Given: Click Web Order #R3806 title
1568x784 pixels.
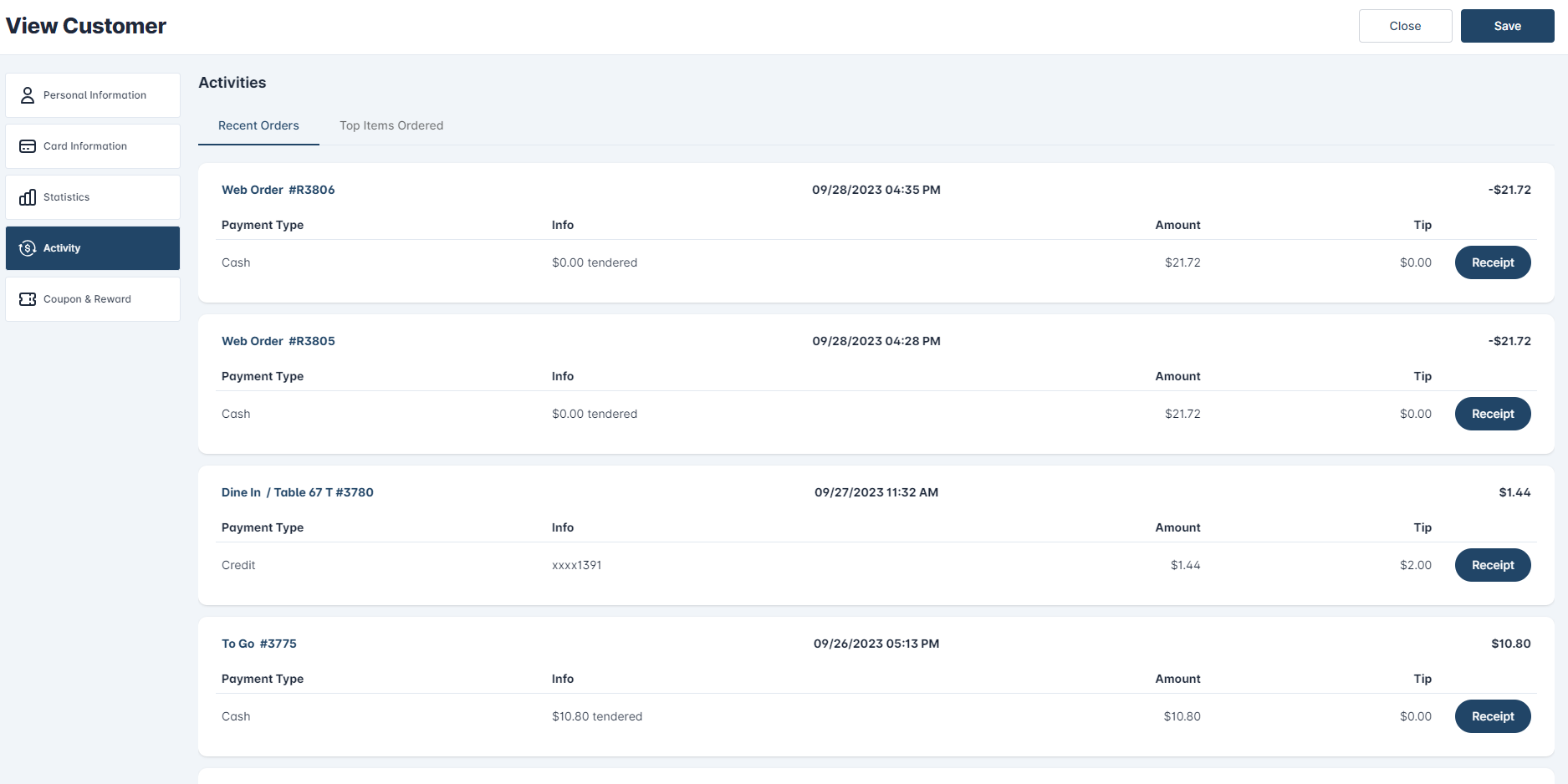Looking at the screenshot, I should click(x=278, y=190).
